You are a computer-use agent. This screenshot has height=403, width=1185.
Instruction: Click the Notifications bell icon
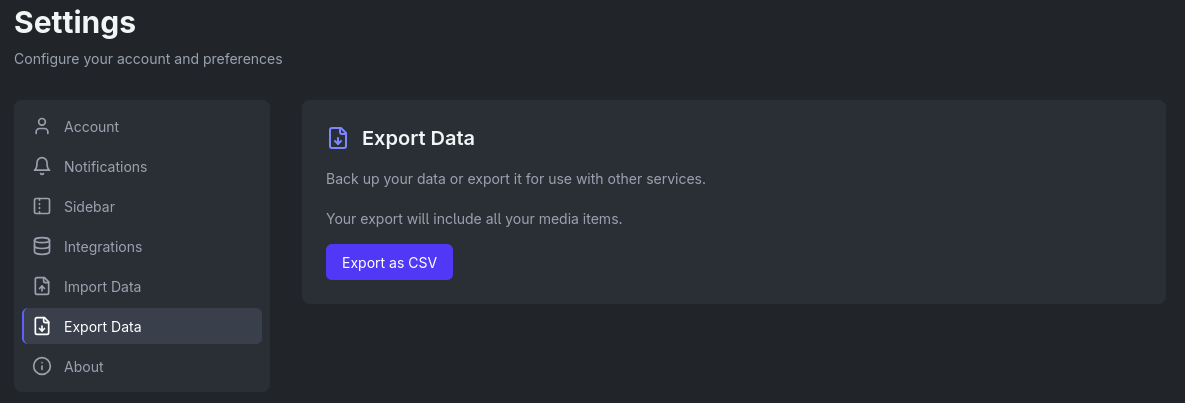pyautogui.click(x=42, y=167)
